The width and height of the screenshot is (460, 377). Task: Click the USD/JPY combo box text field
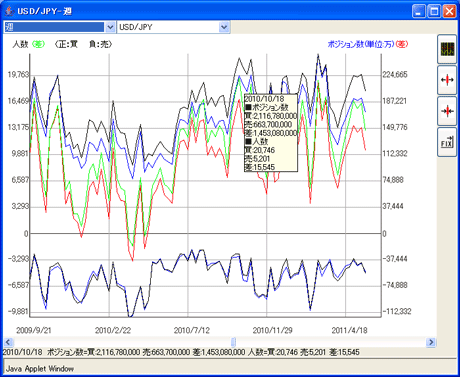(x=168, y=27)
